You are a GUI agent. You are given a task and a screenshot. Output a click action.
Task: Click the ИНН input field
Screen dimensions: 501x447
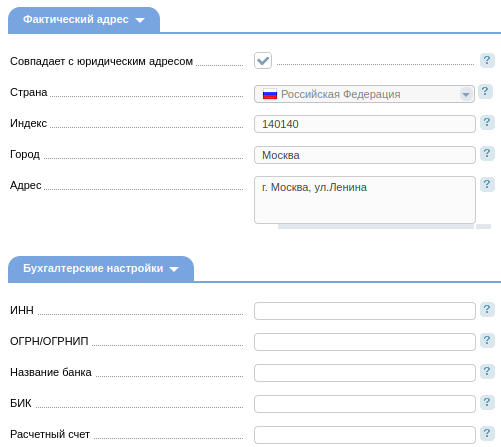365,311
